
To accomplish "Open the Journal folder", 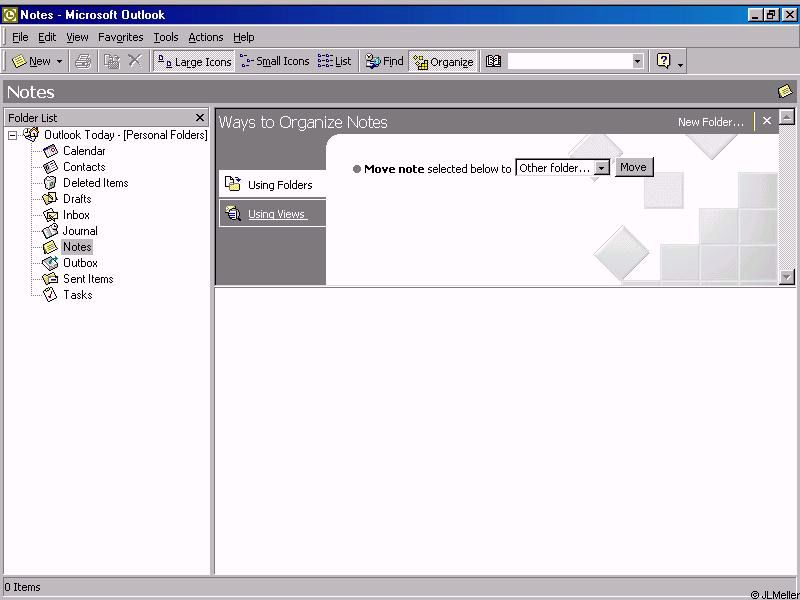I will coord(80,231).
